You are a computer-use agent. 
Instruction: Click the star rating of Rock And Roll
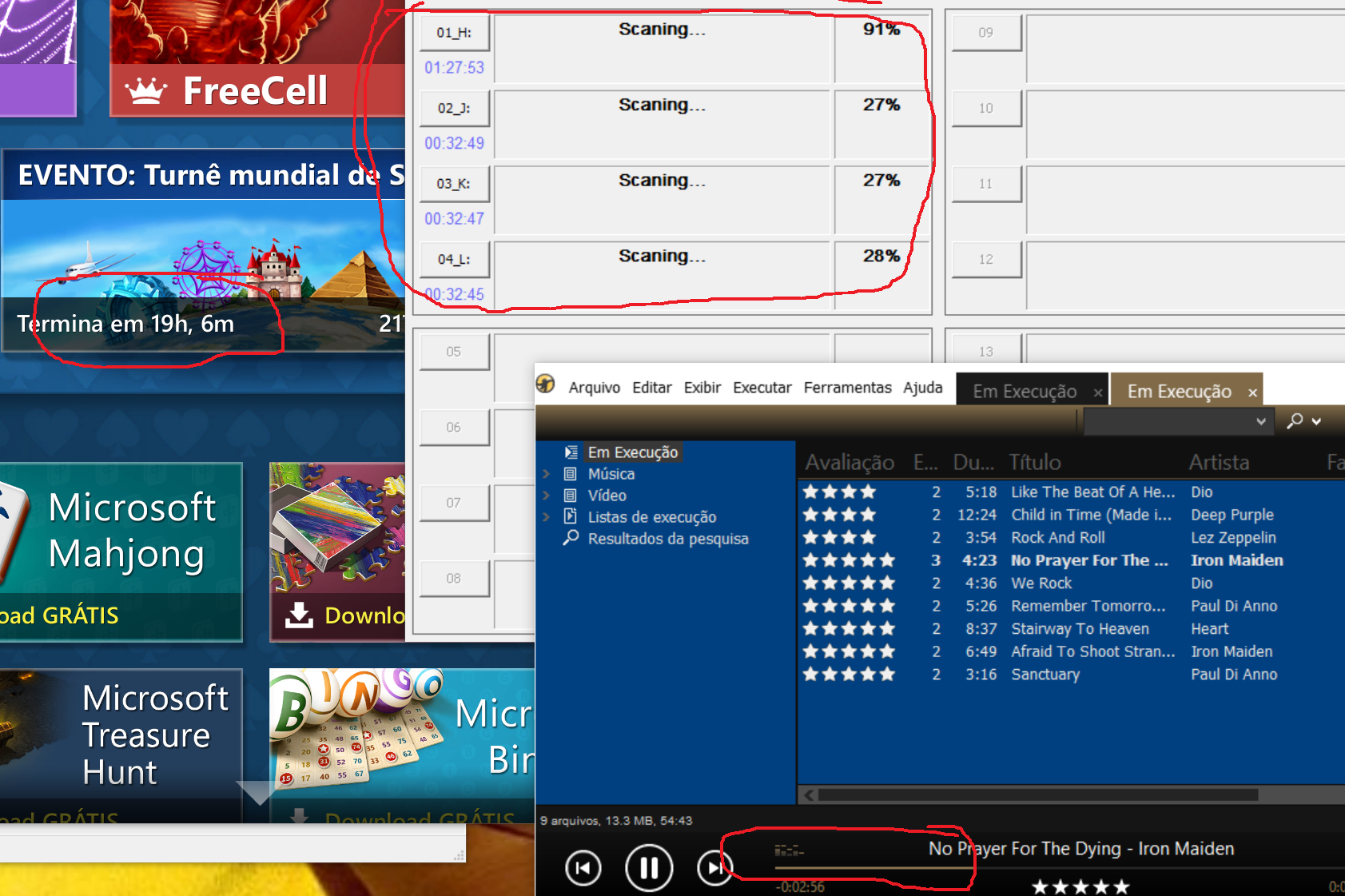point(839,538)
